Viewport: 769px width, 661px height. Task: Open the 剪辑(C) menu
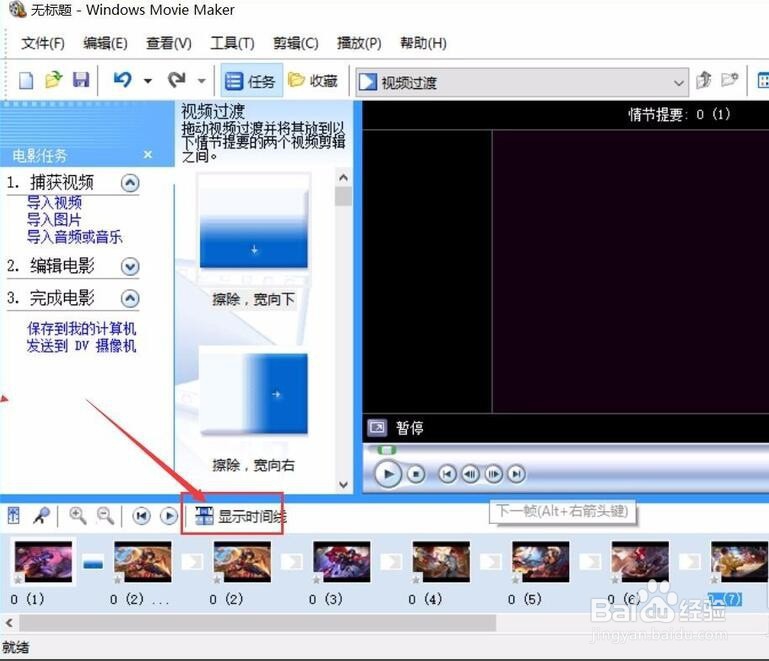[x=296, y=43]
